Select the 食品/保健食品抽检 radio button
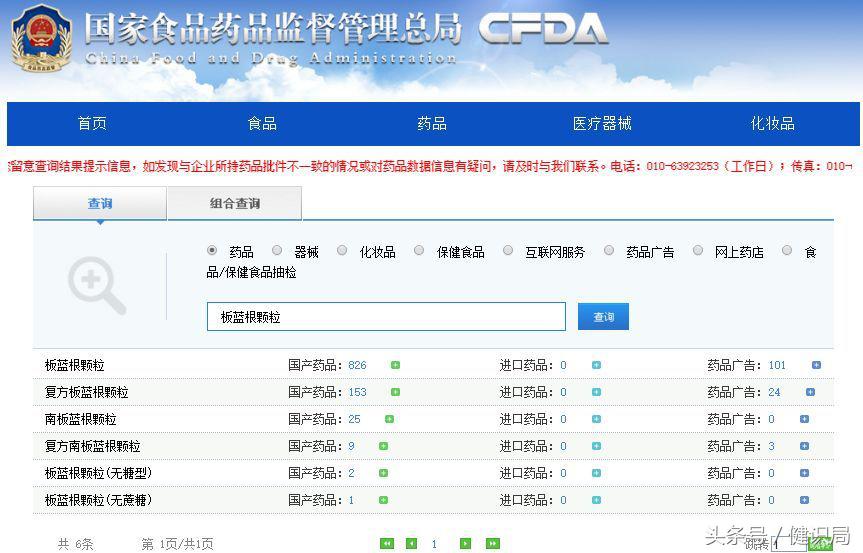 (786, 250)
